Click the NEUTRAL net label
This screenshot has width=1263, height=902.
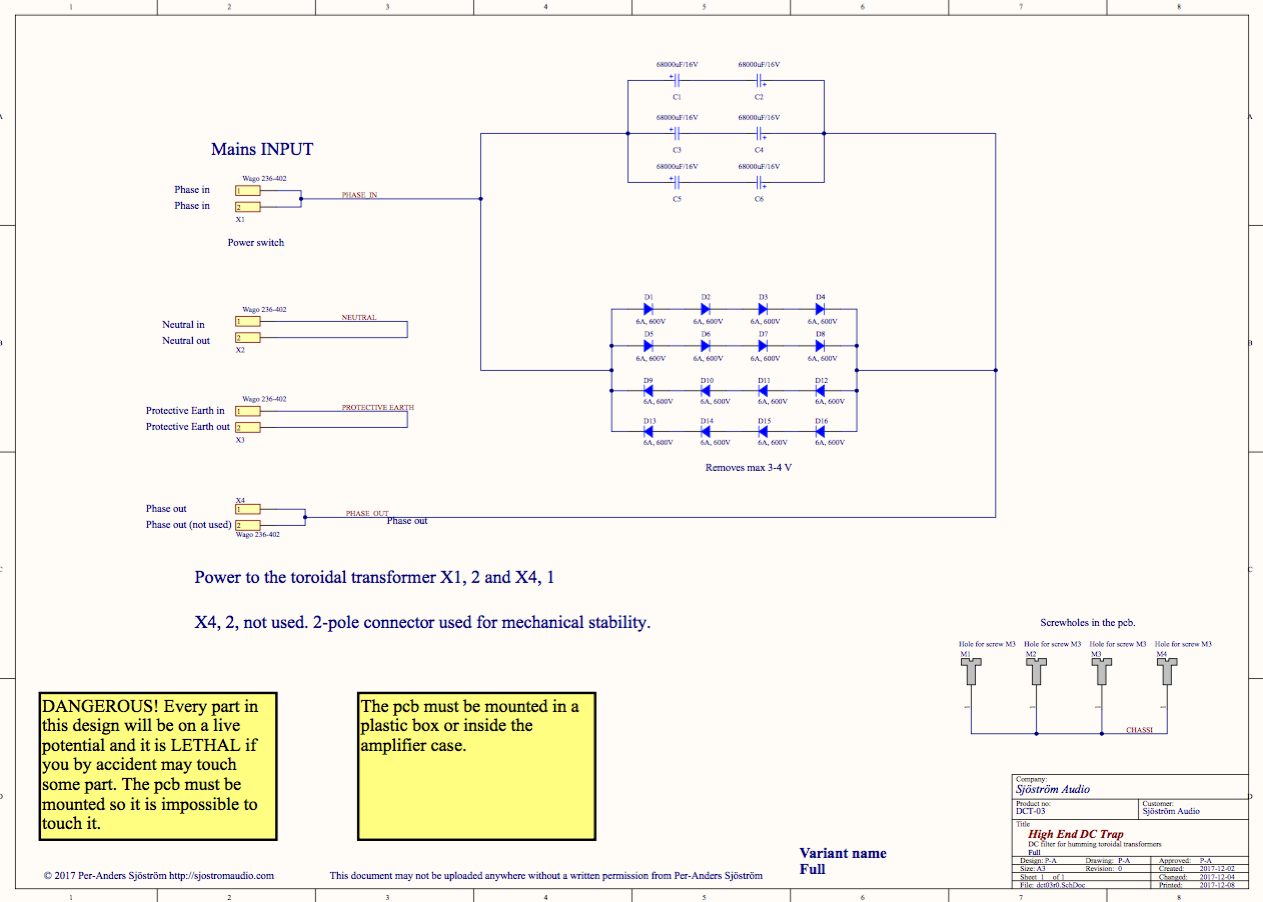click(x=359, y=318)
